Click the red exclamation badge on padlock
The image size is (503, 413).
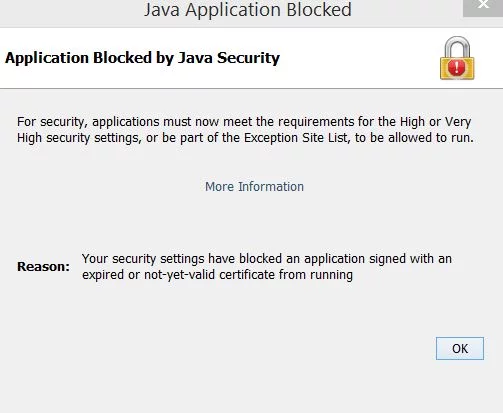pyautogui.click(x=457, y=67)
